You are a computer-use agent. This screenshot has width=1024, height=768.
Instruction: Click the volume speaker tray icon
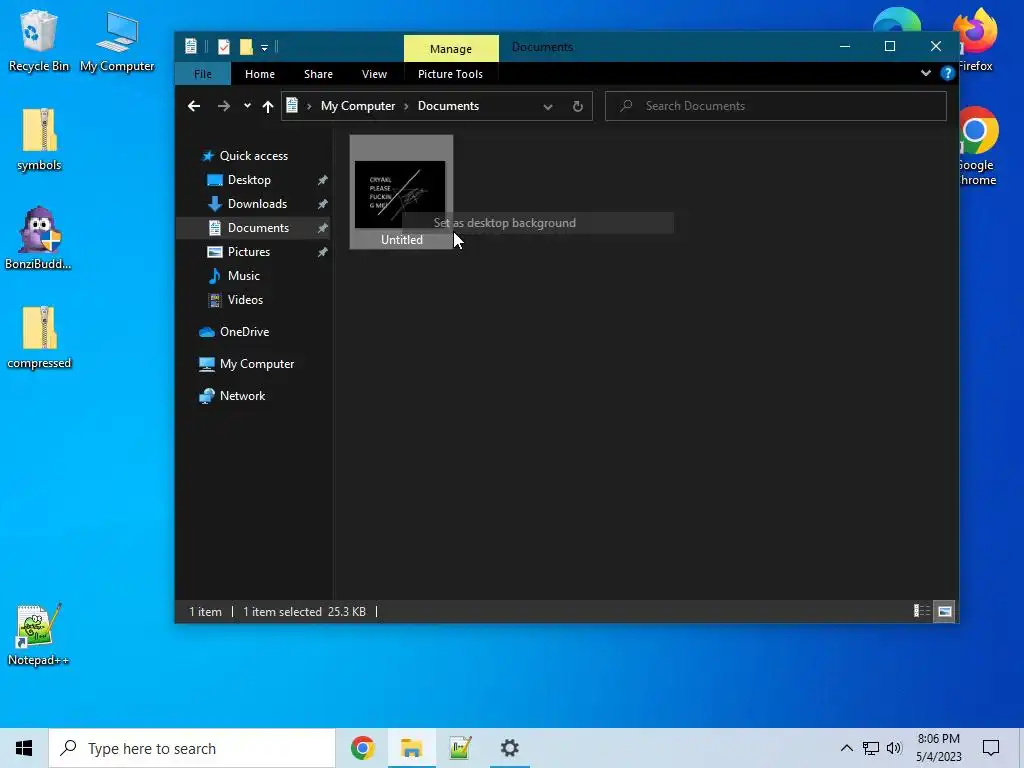pyautogui.click(x=894, y=748)
